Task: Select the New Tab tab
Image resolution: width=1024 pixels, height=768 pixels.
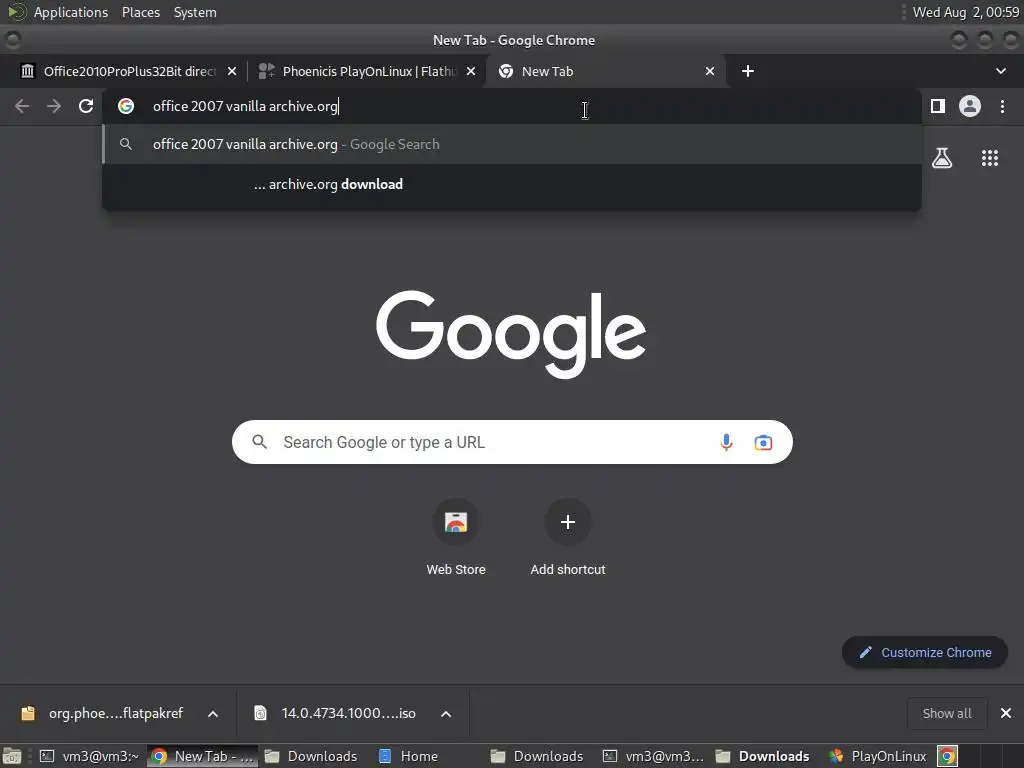Action: point(604,71)
